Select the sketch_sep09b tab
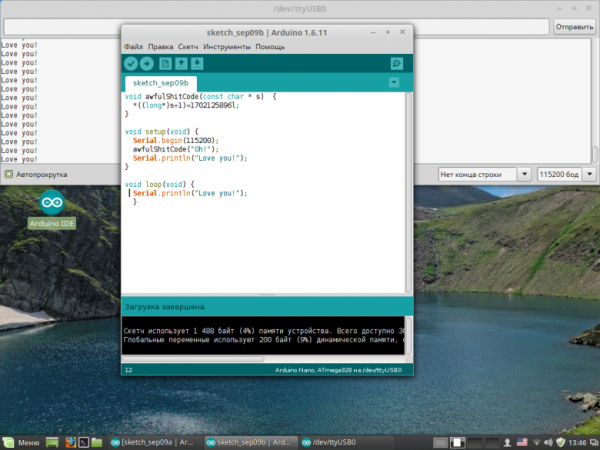The height and width of the screenshot is (450, 600). coord(161,83)
